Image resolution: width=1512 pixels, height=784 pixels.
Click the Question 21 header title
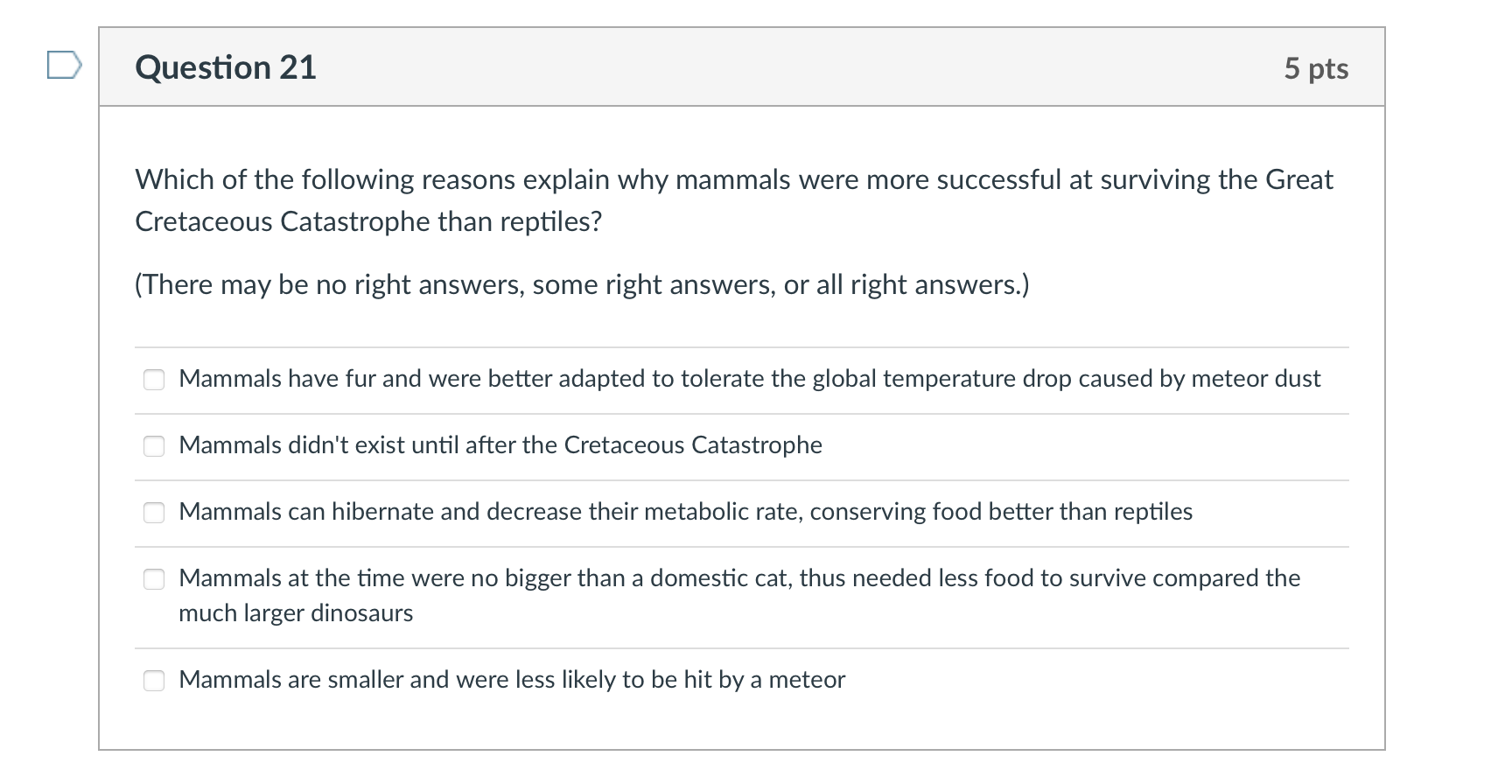(x=226, y=67)
